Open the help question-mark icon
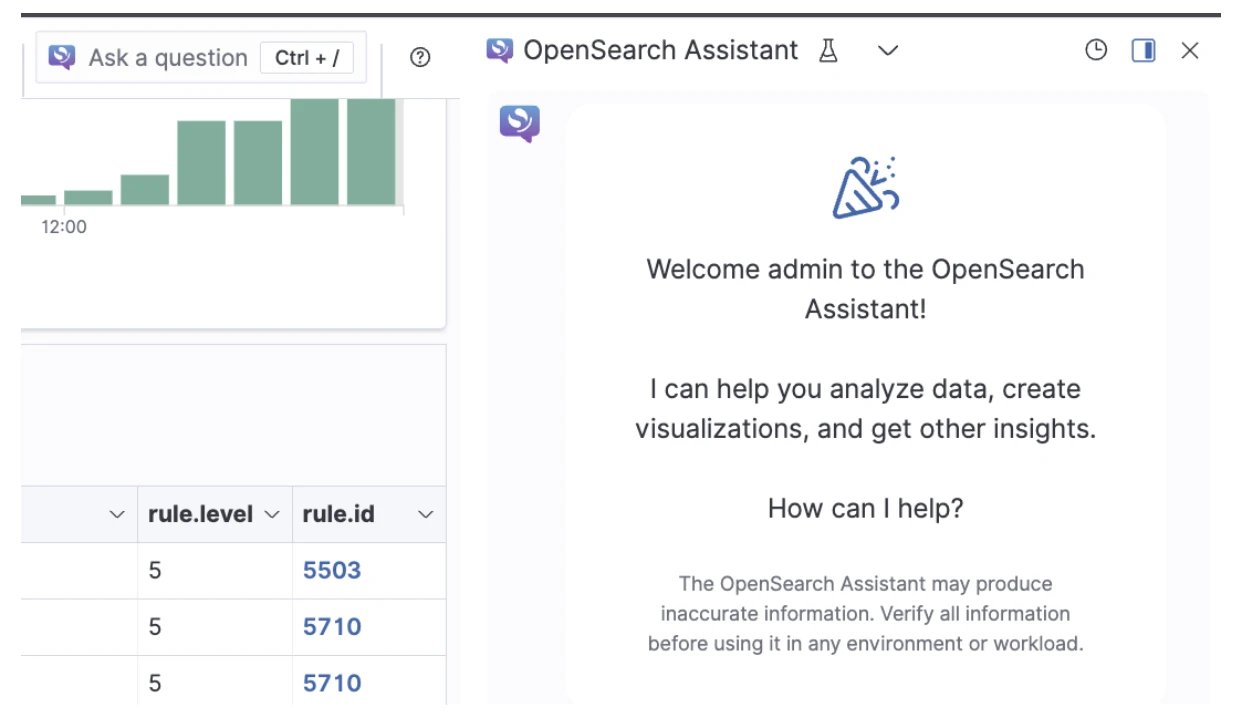Image resolution: width=1236 pixels, height=722 pixels. click(x=420, y=58)
